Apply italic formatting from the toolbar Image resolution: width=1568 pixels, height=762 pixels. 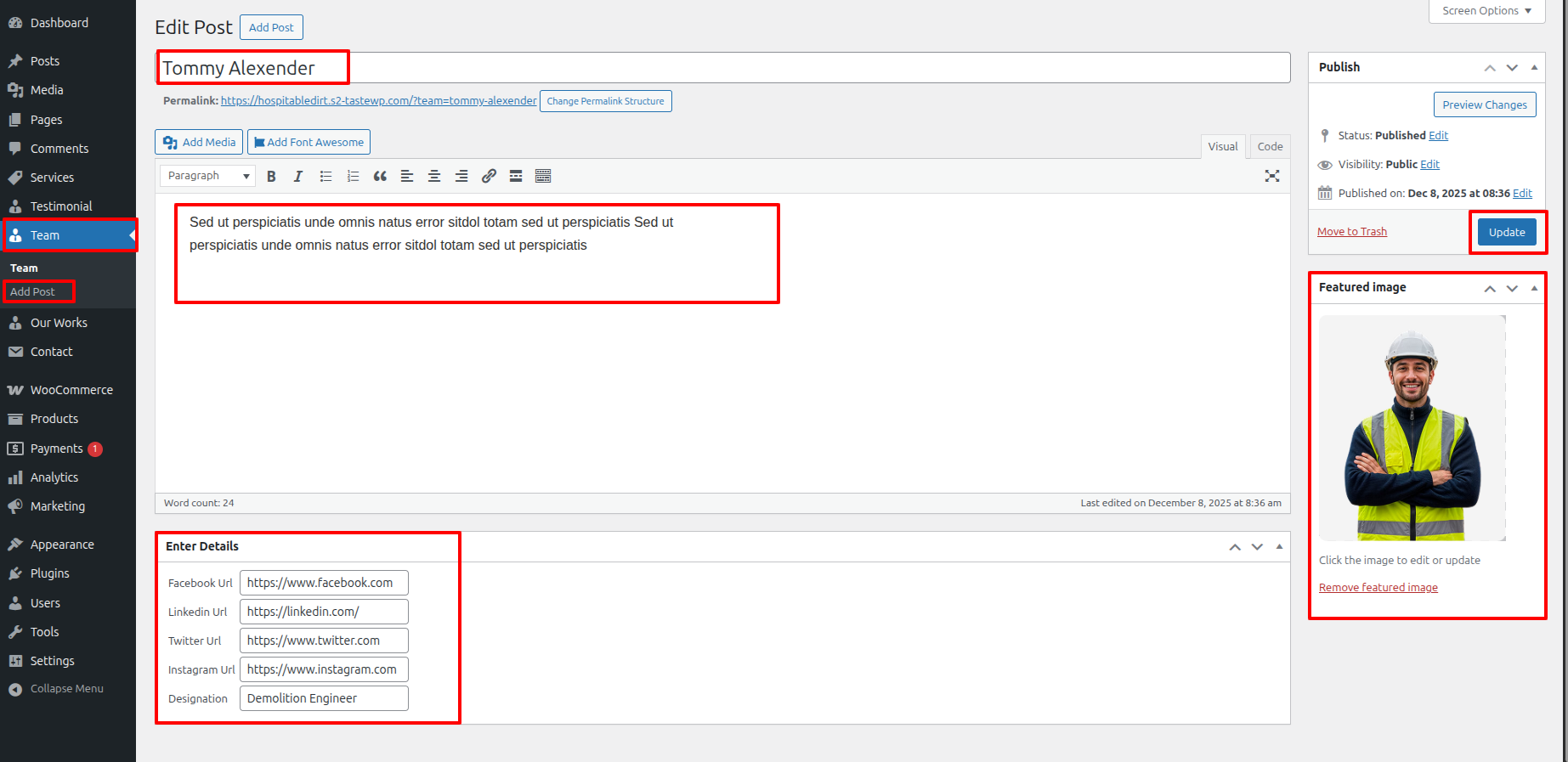click(298, 176)
